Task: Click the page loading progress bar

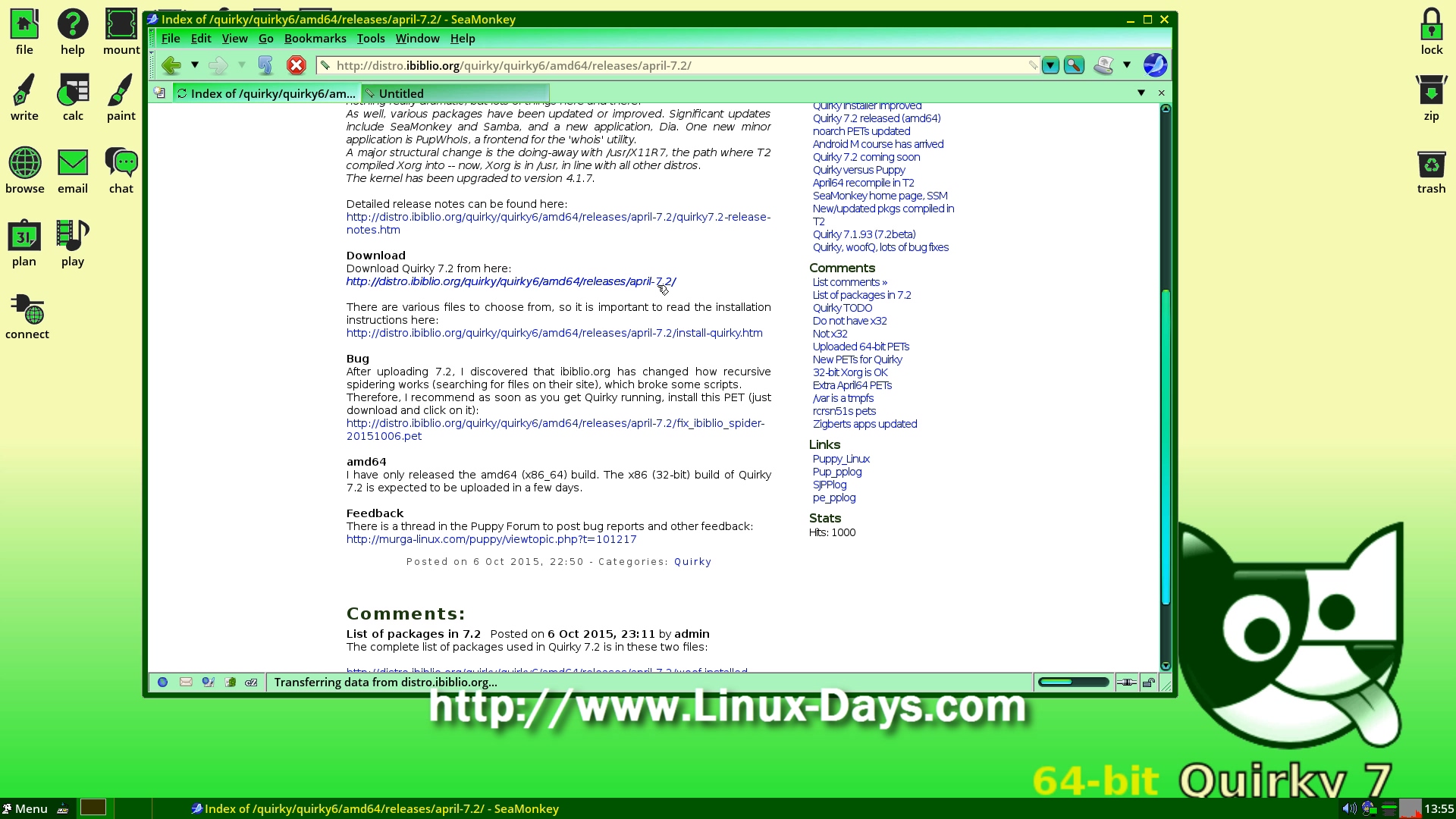Action: click(x=1073, y=682)
